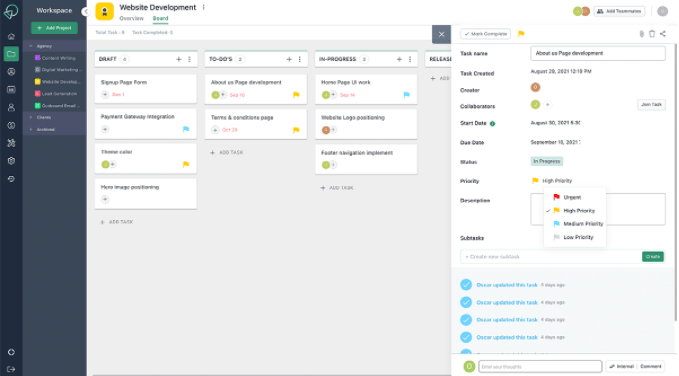Click the attachment paperclip icon in task panel
The image size is (679, 376).
[x=641, y=33]
